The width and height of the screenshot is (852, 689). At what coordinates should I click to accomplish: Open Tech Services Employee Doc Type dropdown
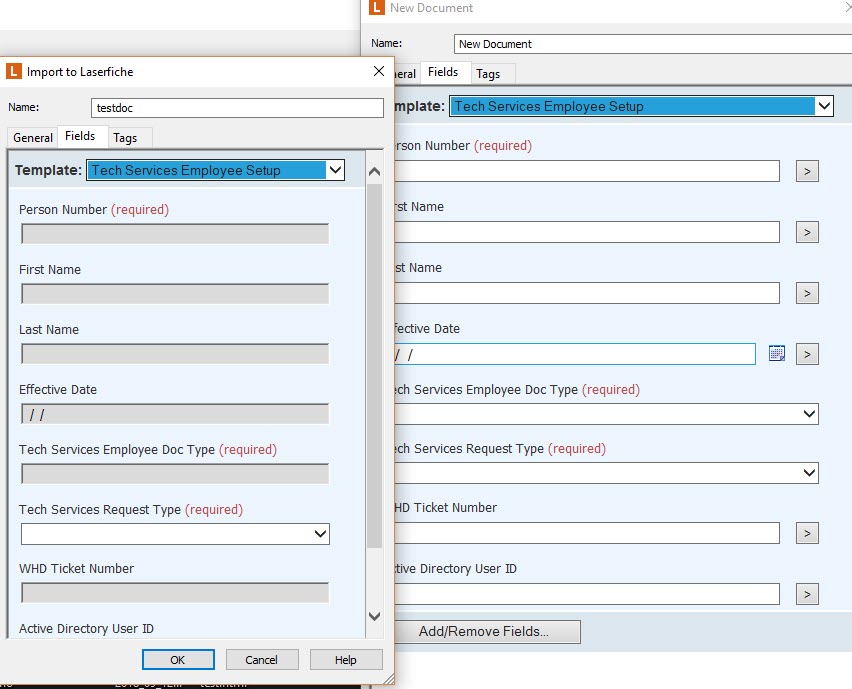pyautogui.click(x=809, y=414)
